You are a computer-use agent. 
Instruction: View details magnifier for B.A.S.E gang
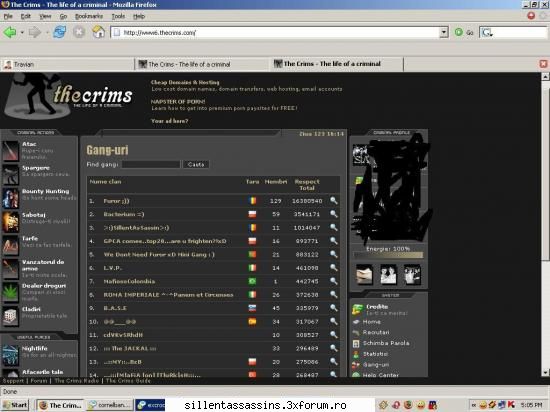[x=334, y=308]
